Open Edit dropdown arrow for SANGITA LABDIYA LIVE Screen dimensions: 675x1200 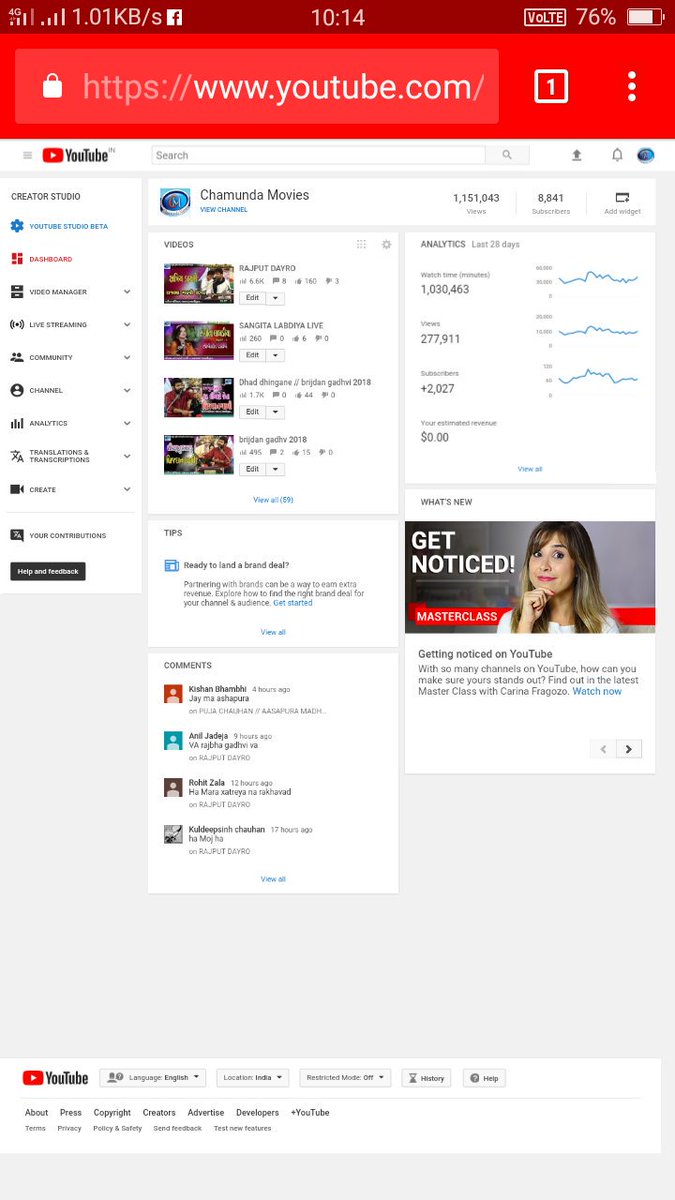click(275, 355)
